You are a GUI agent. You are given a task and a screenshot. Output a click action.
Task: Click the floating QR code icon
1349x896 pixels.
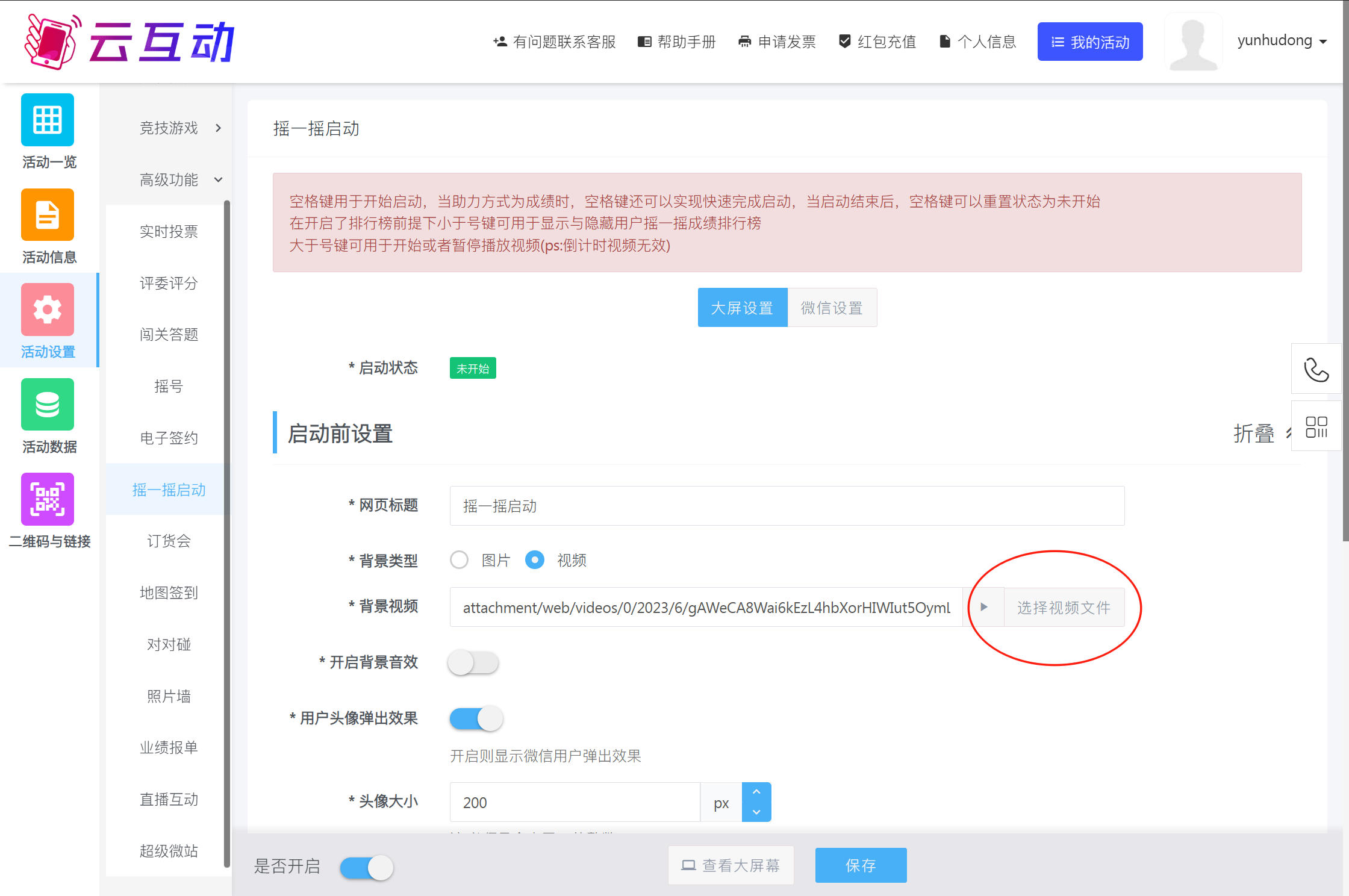coord(1316,427)
